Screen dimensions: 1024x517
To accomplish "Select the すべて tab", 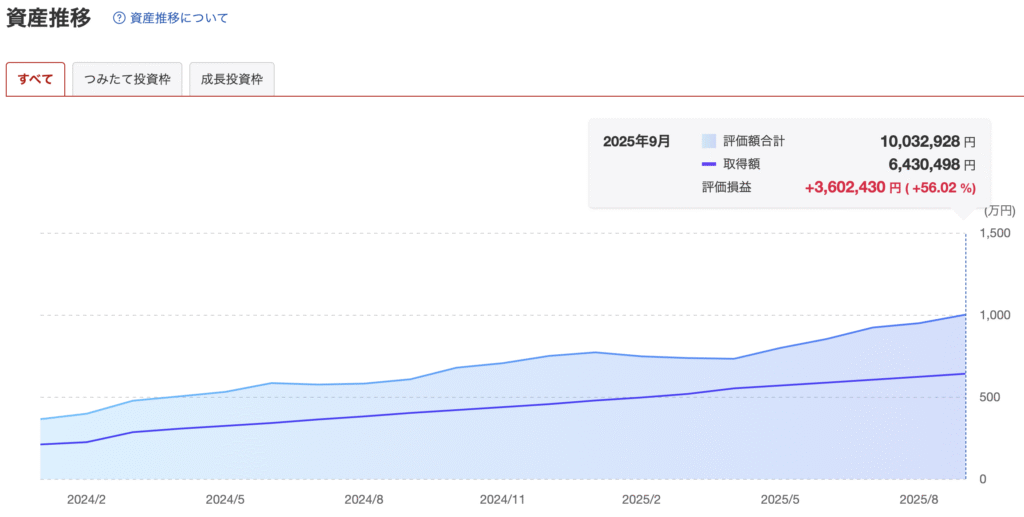I will [36, 79].
